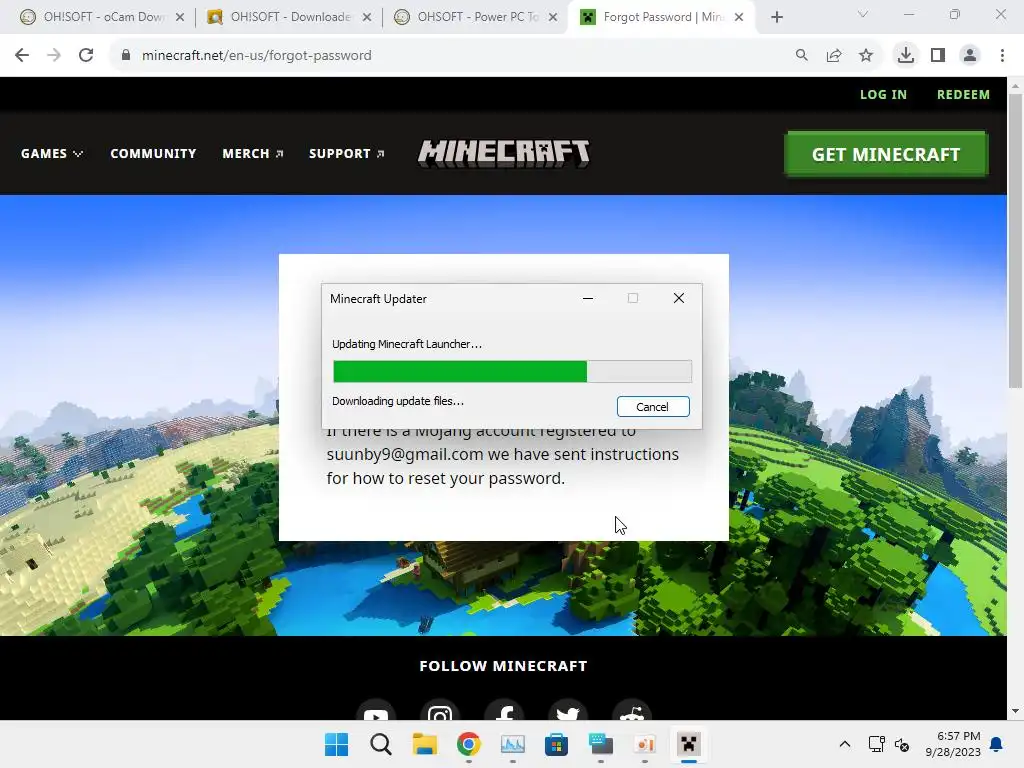Open Windows taskbar search

pos(381,744)
